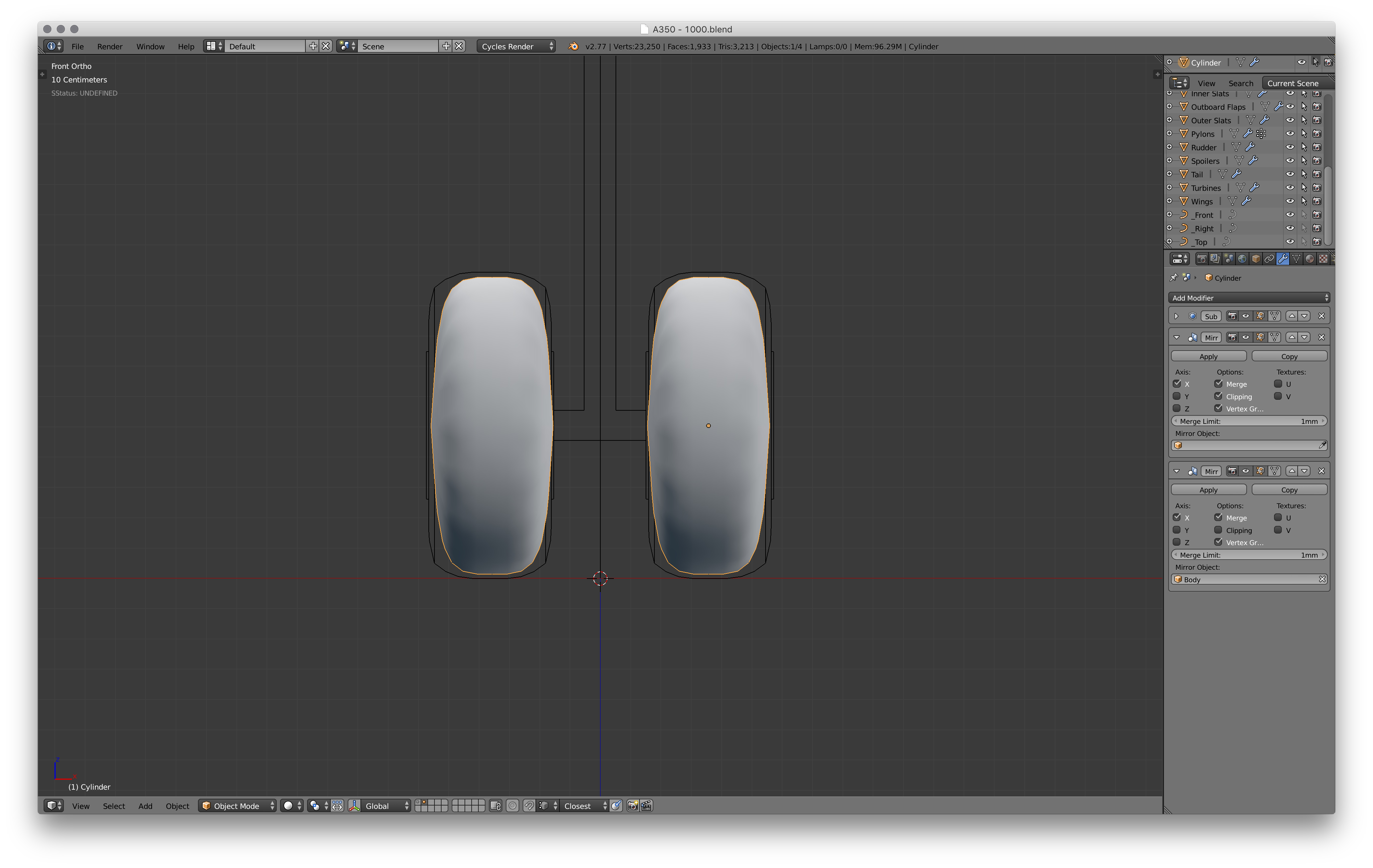Move the Sub modifier down
Image resolution: width=1373 pixels, height=868 pixels.
click(1304, 316)
